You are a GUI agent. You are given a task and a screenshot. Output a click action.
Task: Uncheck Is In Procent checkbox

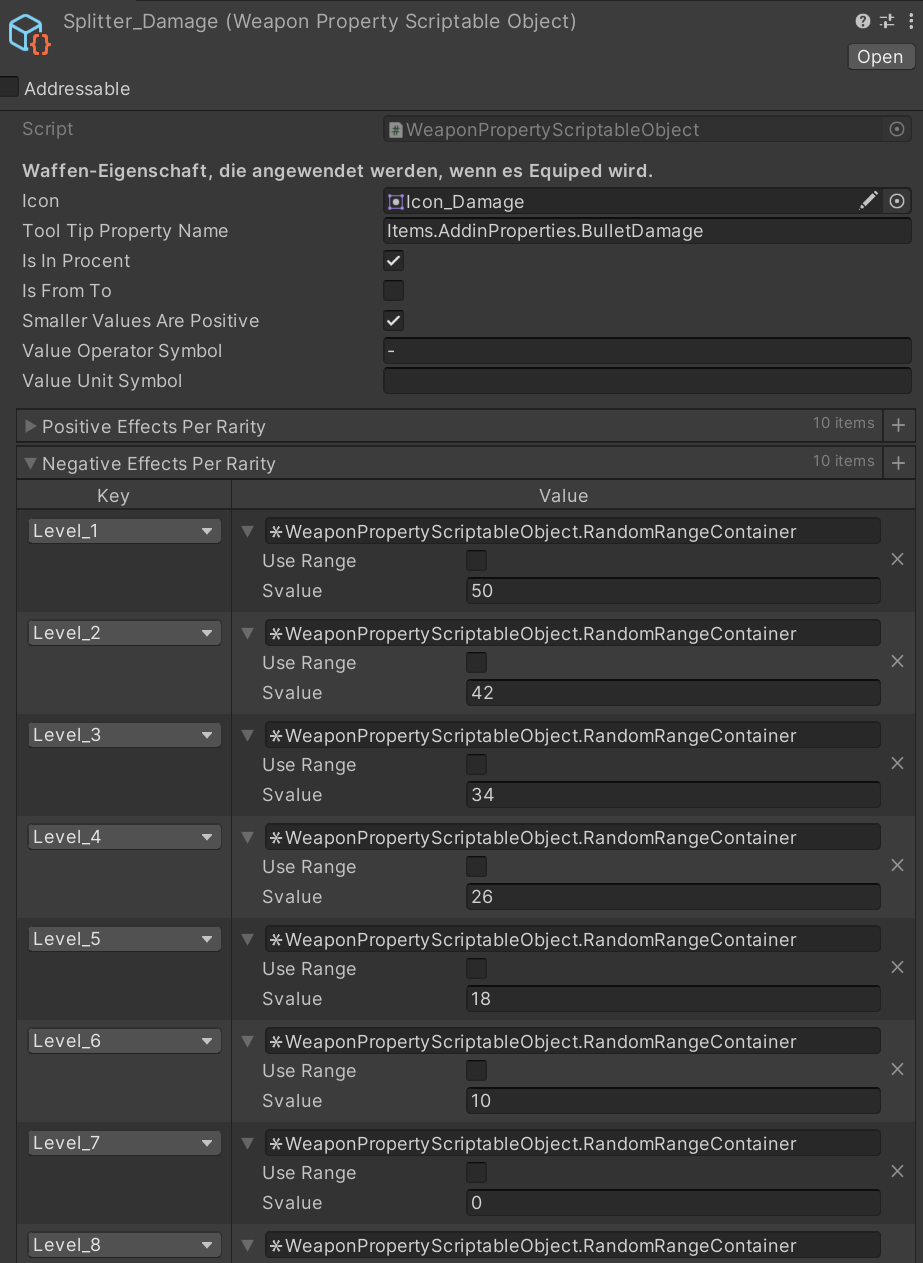(x=394, y=261)
